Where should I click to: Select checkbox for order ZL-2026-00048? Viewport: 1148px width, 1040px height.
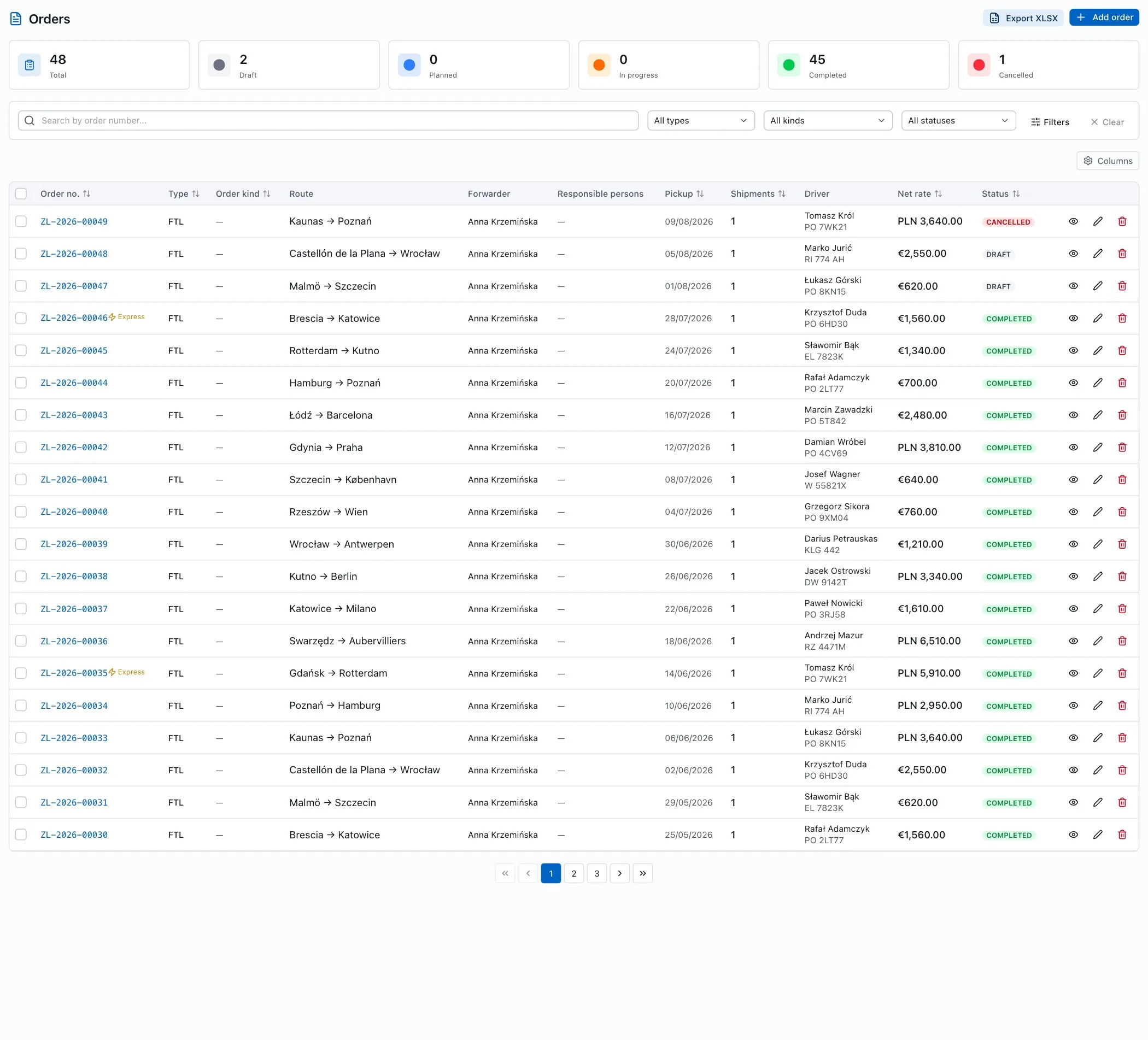click(x=21, y=254)
